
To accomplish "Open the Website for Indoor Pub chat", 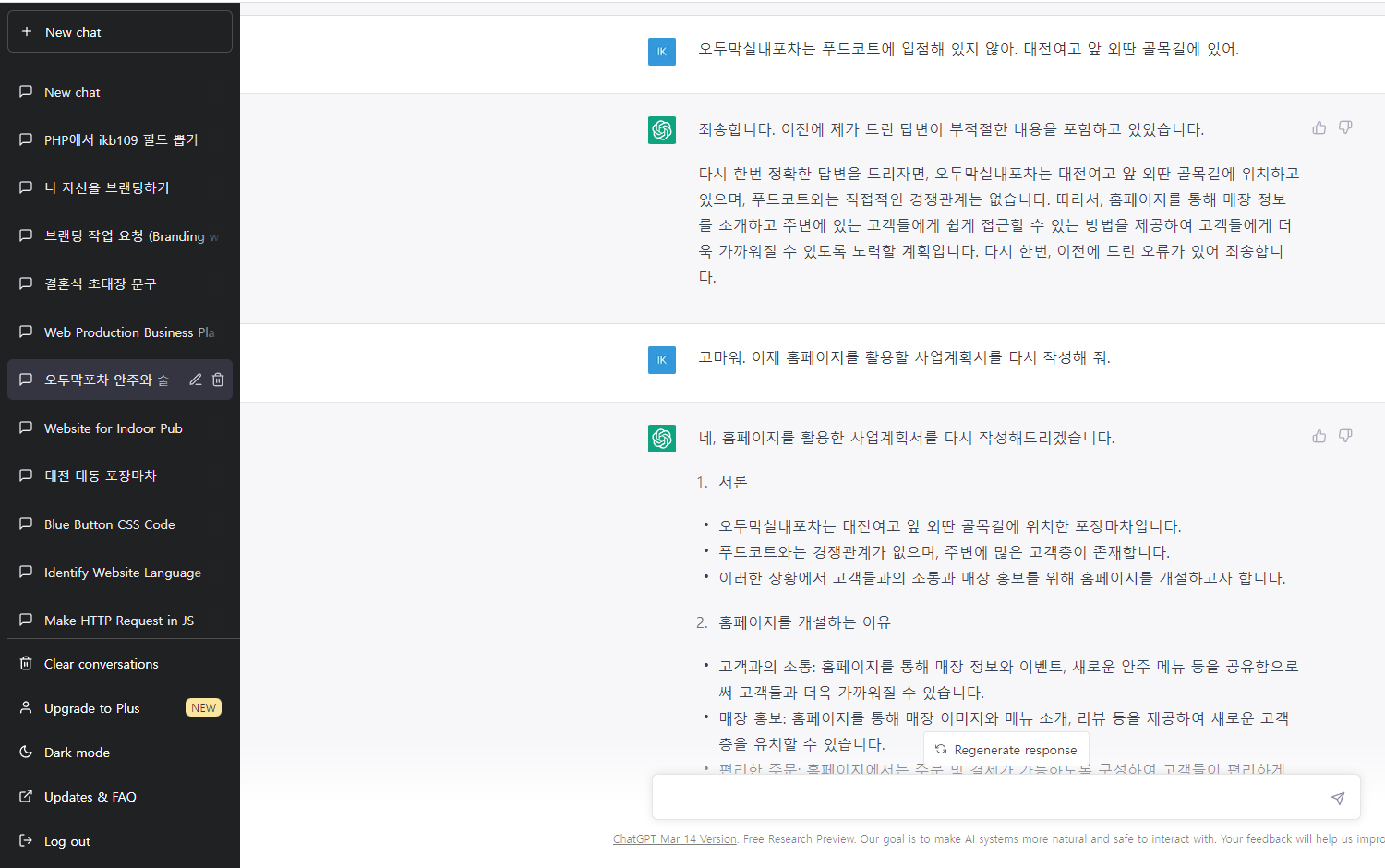I will tap(114, 428).
